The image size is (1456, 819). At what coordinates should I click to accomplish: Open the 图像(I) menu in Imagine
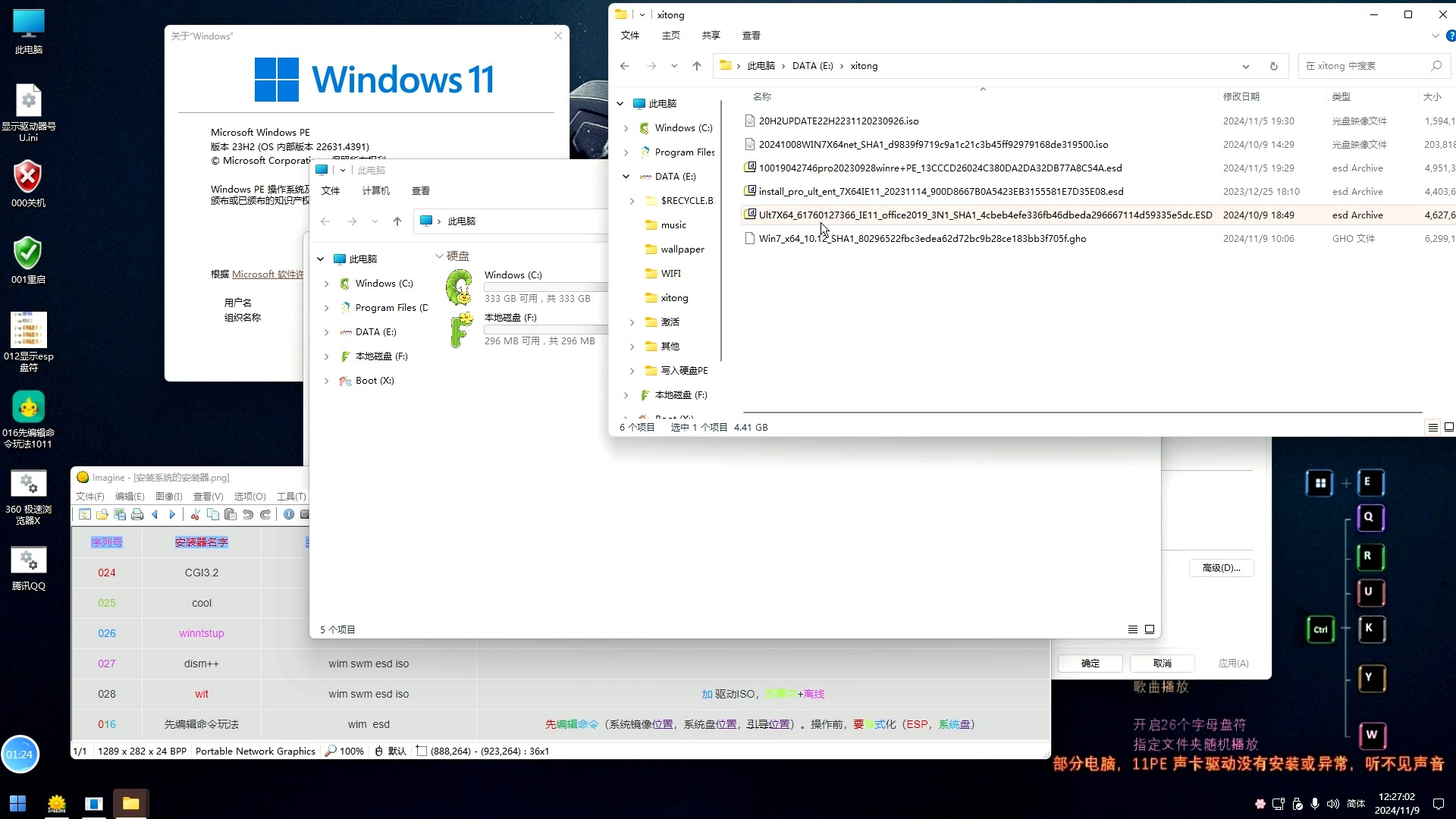click(x=168, y=497)
